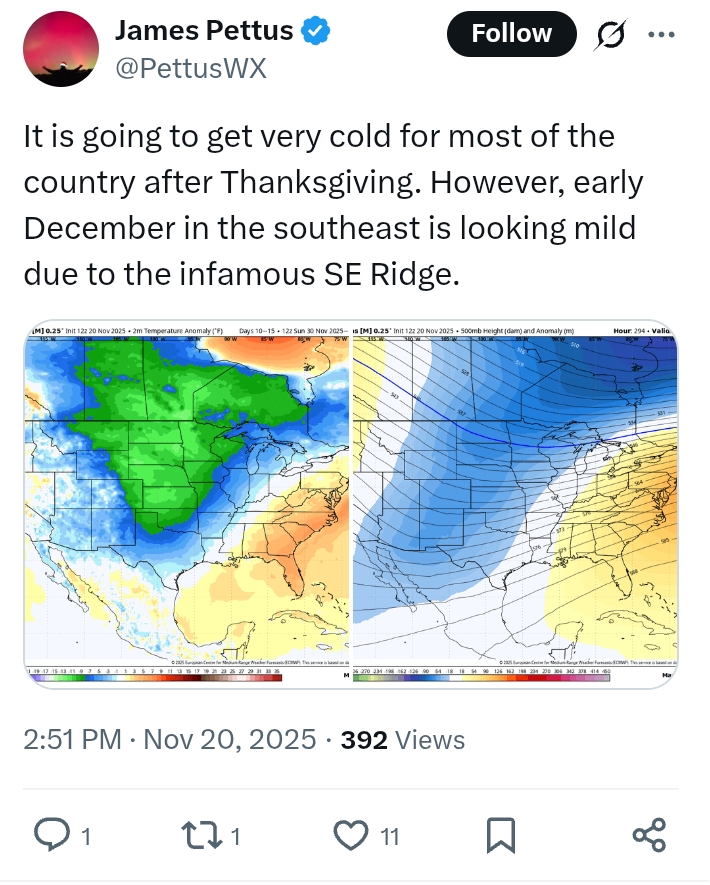710x885 pixels.
Task: Click the blue verified badge
Action: coord(317,31)
